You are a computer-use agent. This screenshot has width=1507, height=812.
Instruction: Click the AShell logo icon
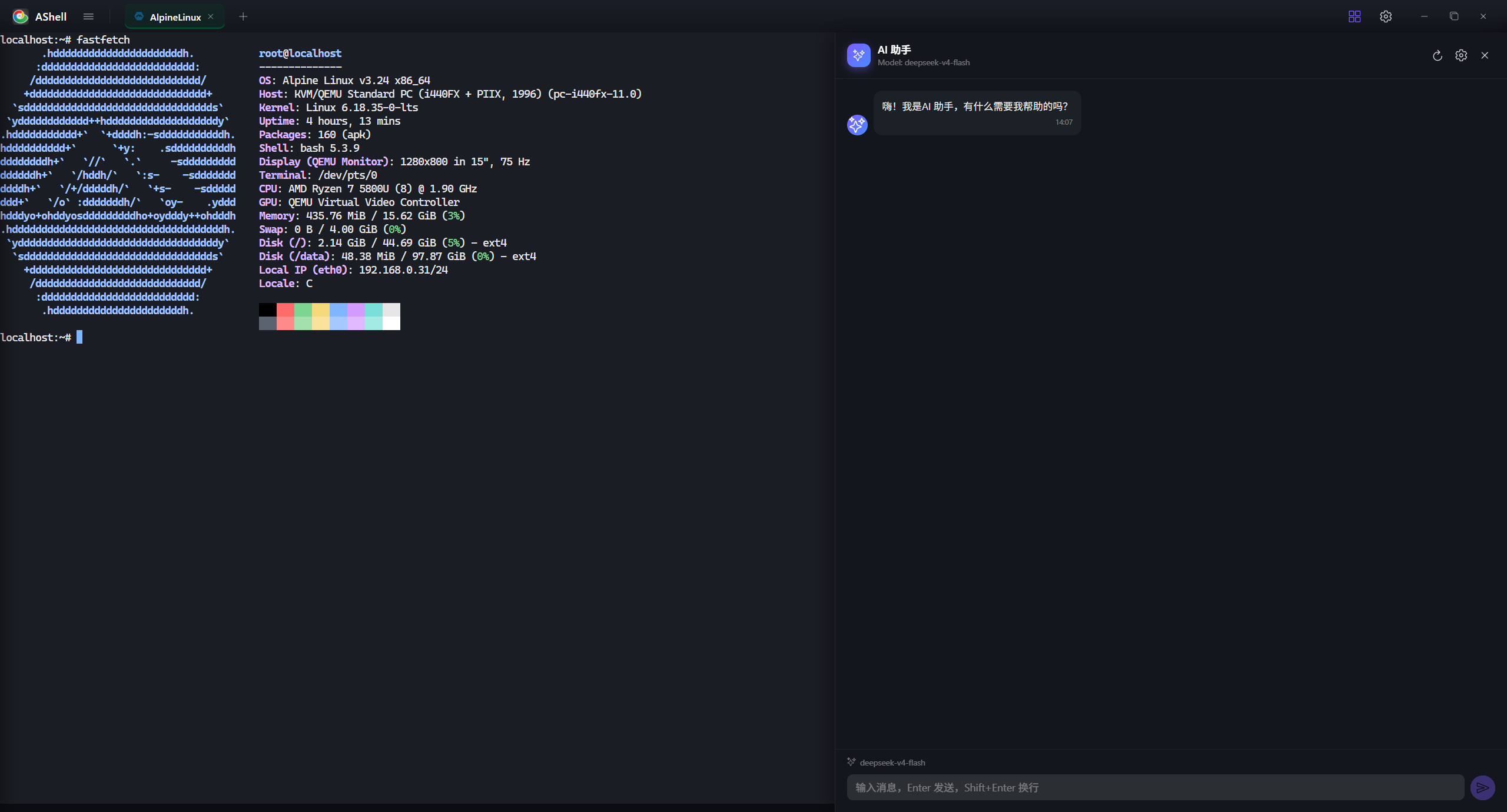click(21, 16)
